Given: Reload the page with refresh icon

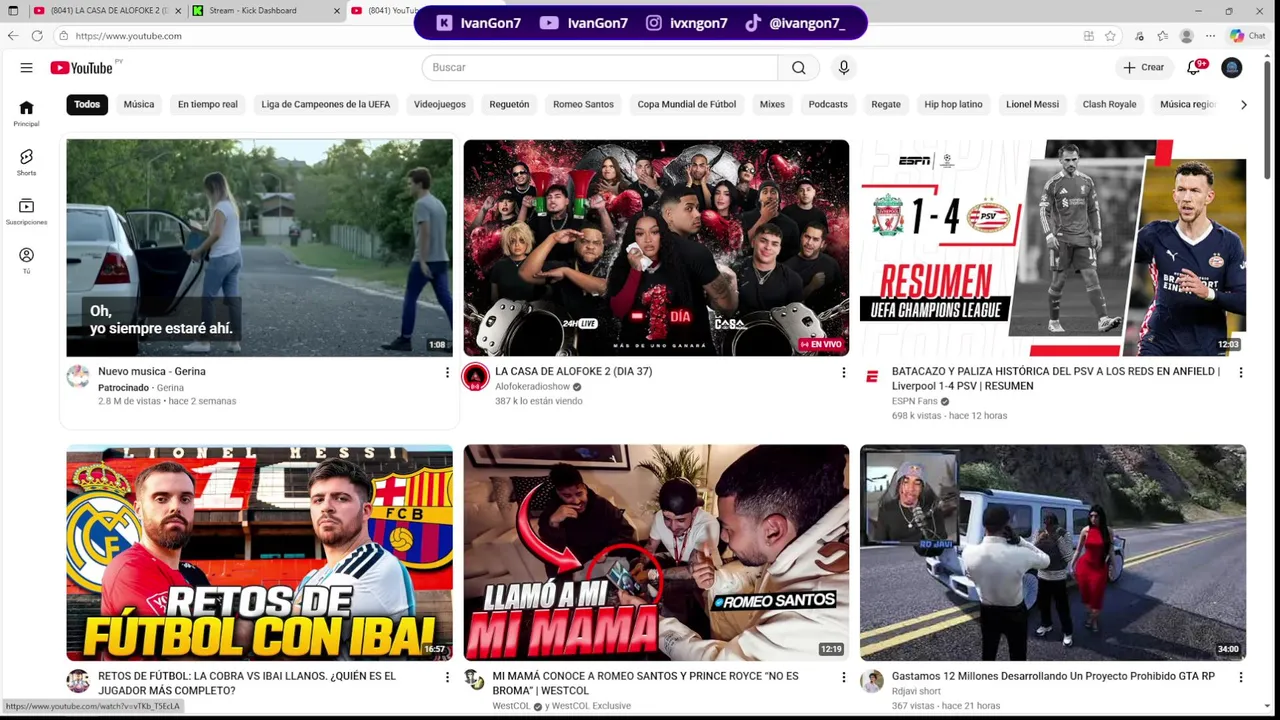Looking at the screenshot, I should pos(37,36).
